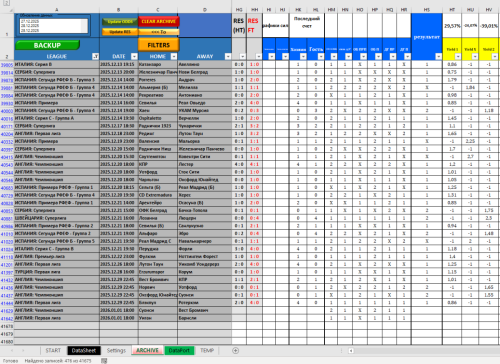Open the Гость column filter arrow
The width and height of the screenshot is (500, 364).
(x=320, y=56)
